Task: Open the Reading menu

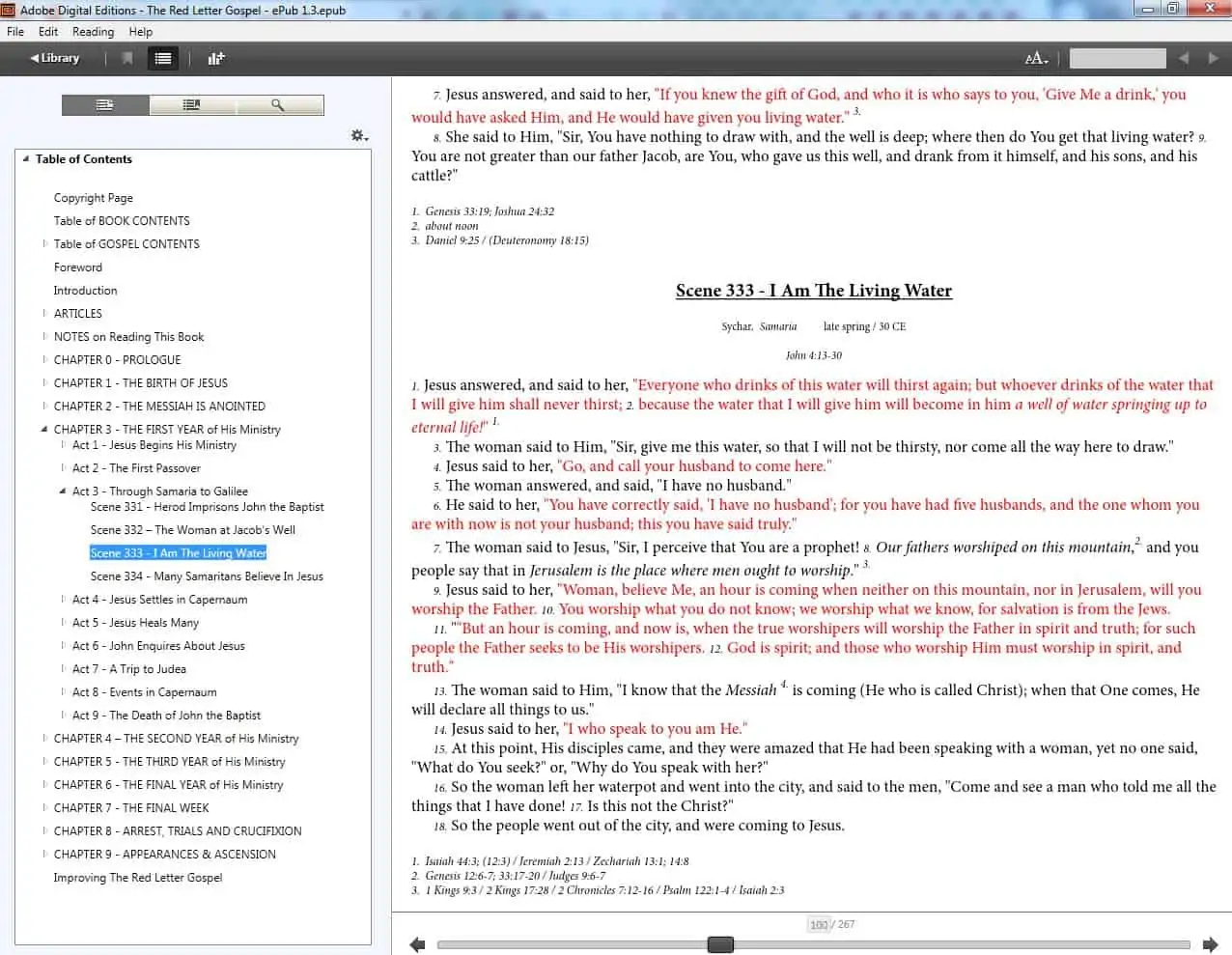Action: [x=93, y=32]
